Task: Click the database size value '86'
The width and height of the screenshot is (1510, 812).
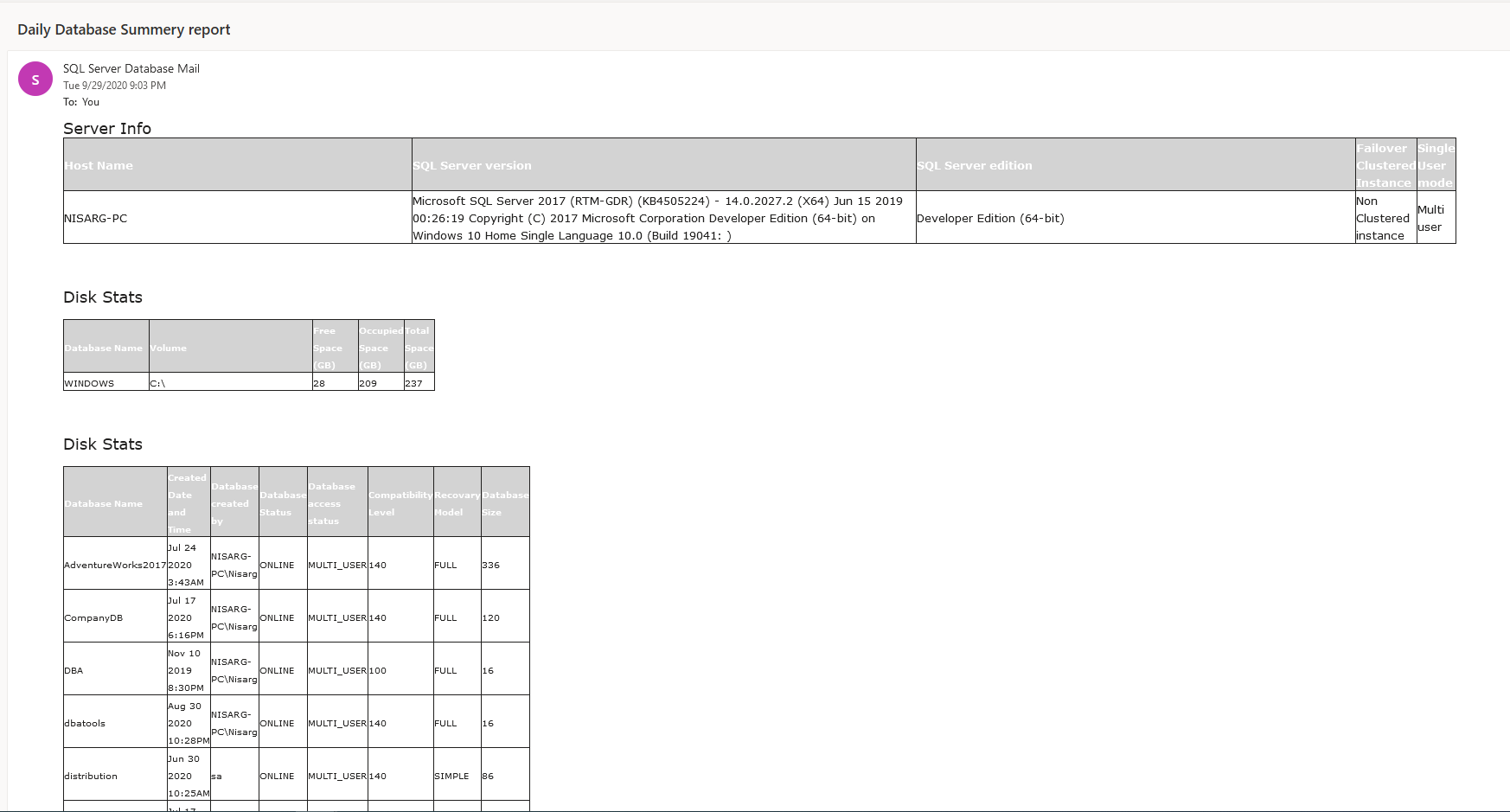Action: [505, 775]
